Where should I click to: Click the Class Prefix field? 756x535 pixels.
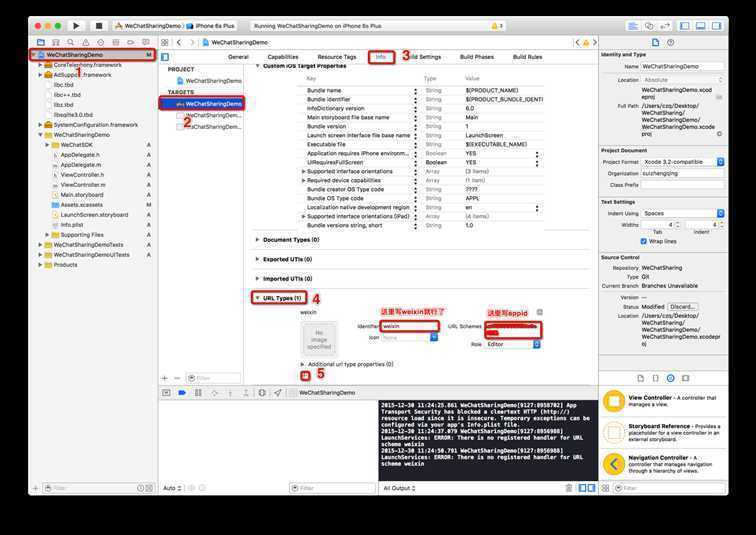(682, 185)
